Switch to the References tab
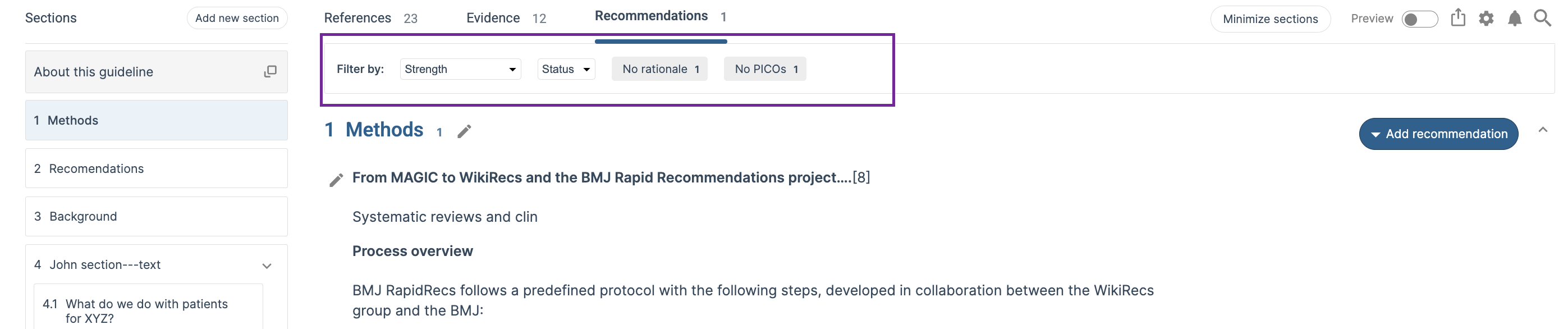This screenshot has height=329, width=1568. click(x=371, y=19)
